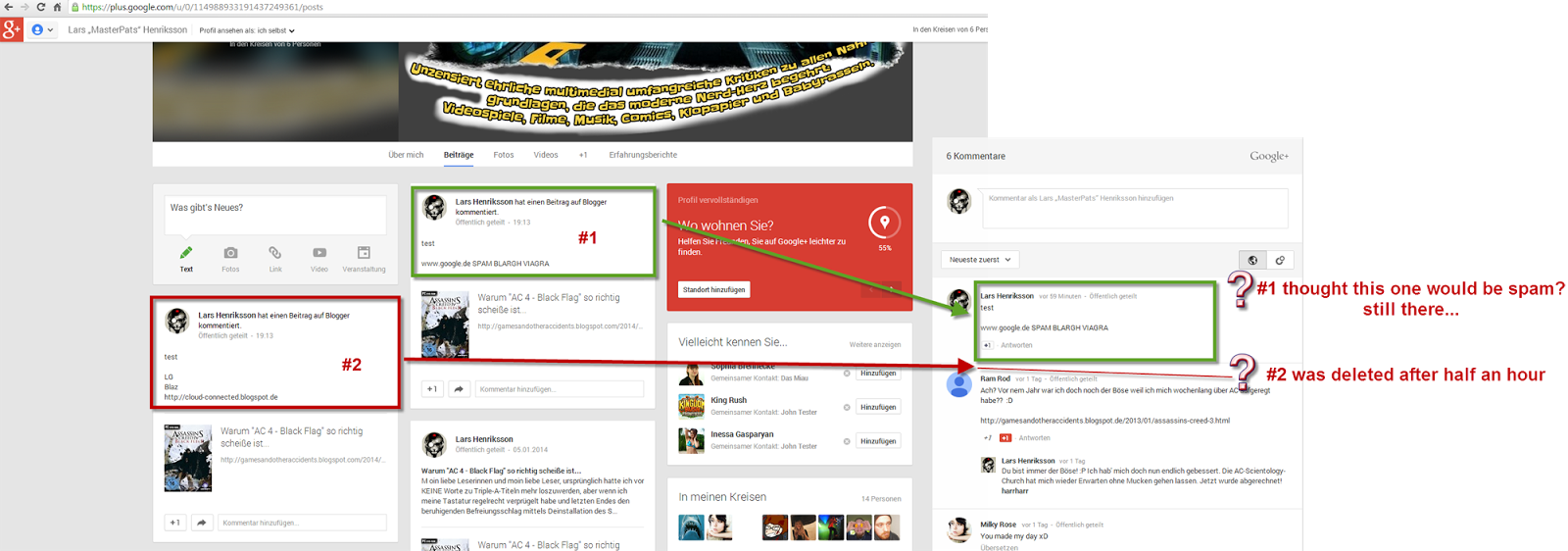Expand the "Neueste zuerst" sort dropdown

[980, 260]
